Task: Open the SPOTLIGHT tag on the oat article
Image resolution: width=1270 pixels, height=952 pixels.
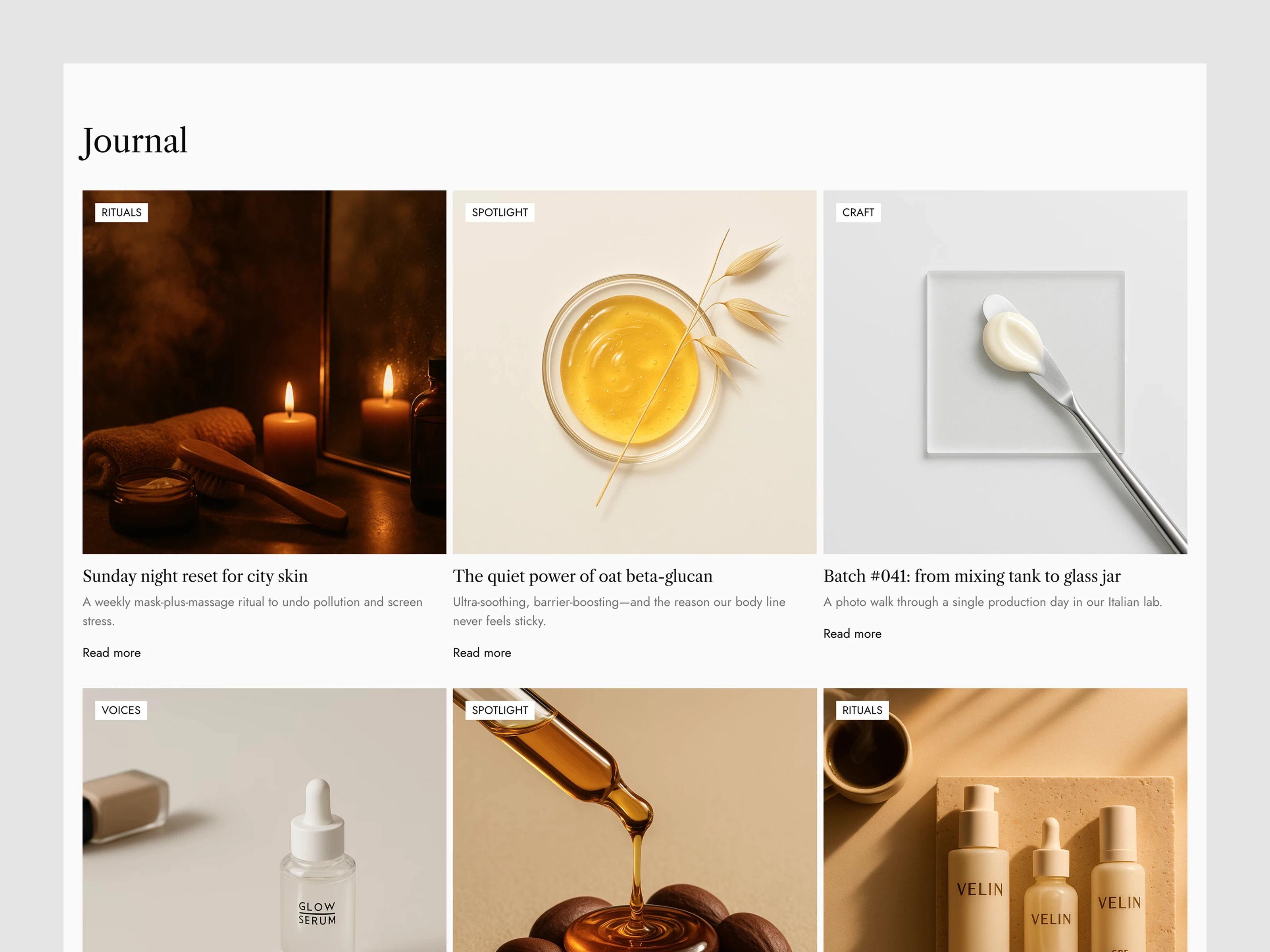Action: tap(500, 212)
